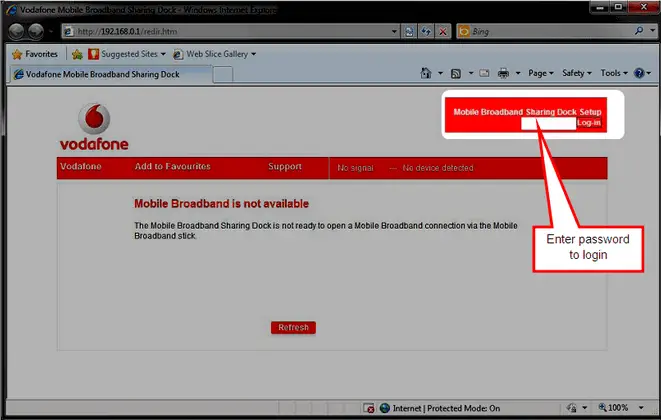This screenshot has width=661, height=420.
Task: Expand the zoom level dropdown arrow
Action: click(x=641, y=408)
